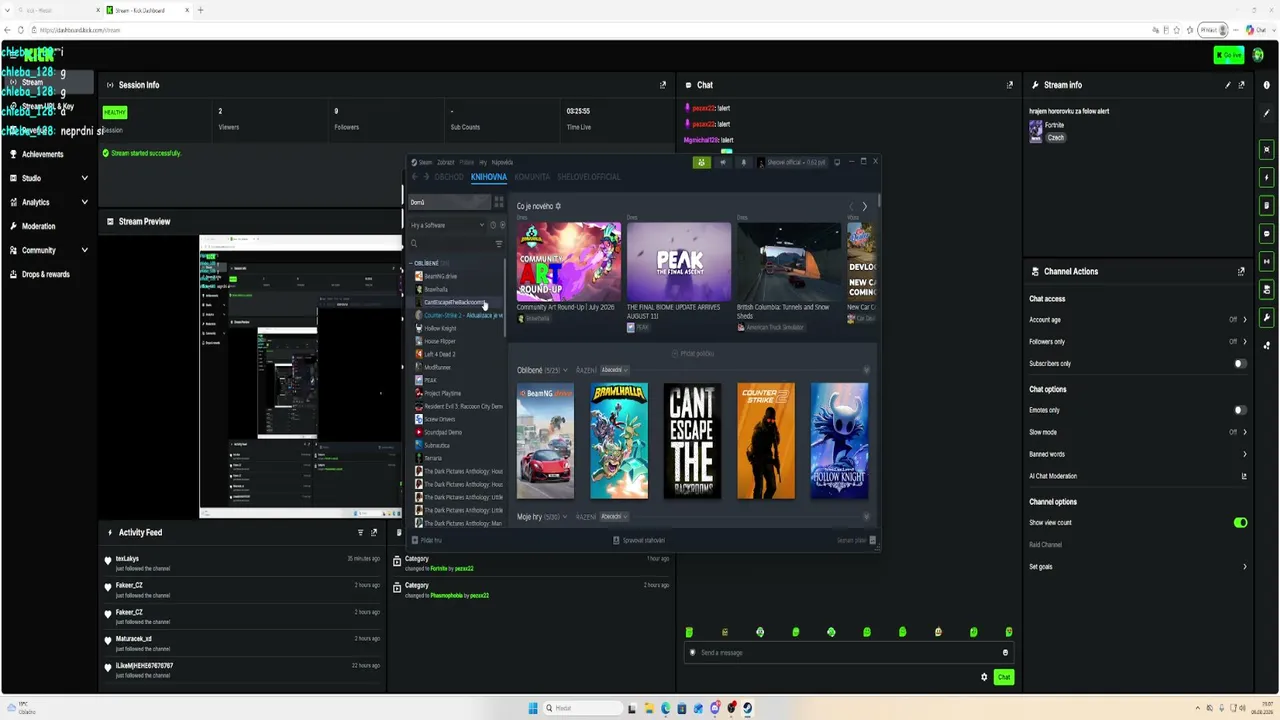Pop out the Channel Actions panel
1280x720 pixels.
tap(1241, 271)
